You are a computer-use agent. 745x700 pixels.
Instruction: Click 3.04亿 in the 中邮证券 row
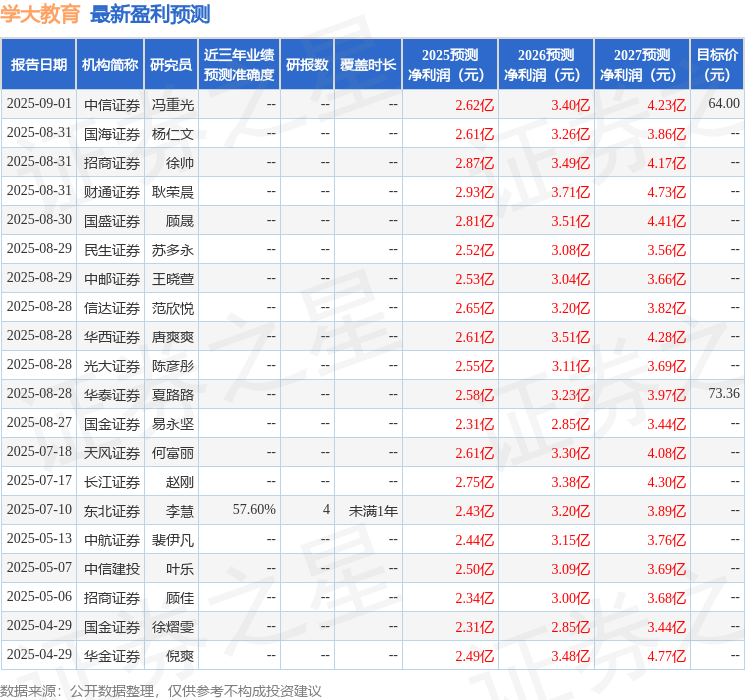pyautogui.click(x=571, y=279)
